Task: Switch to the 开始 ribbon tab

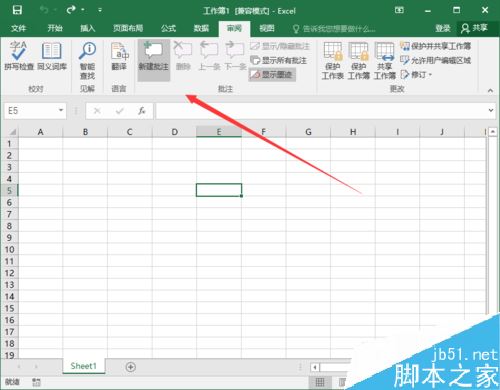Action: [x=55, y=28]
